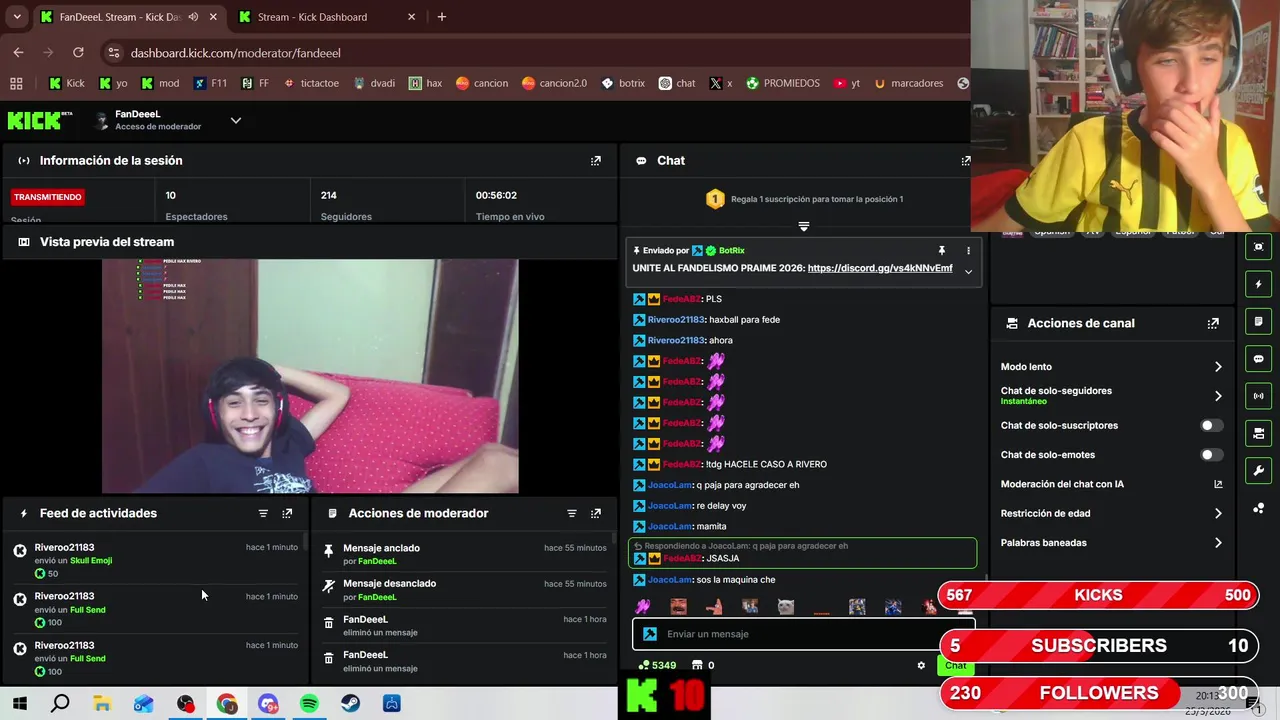Click the green Chat send button
1280x720 pixels.
tap(955, 665)
